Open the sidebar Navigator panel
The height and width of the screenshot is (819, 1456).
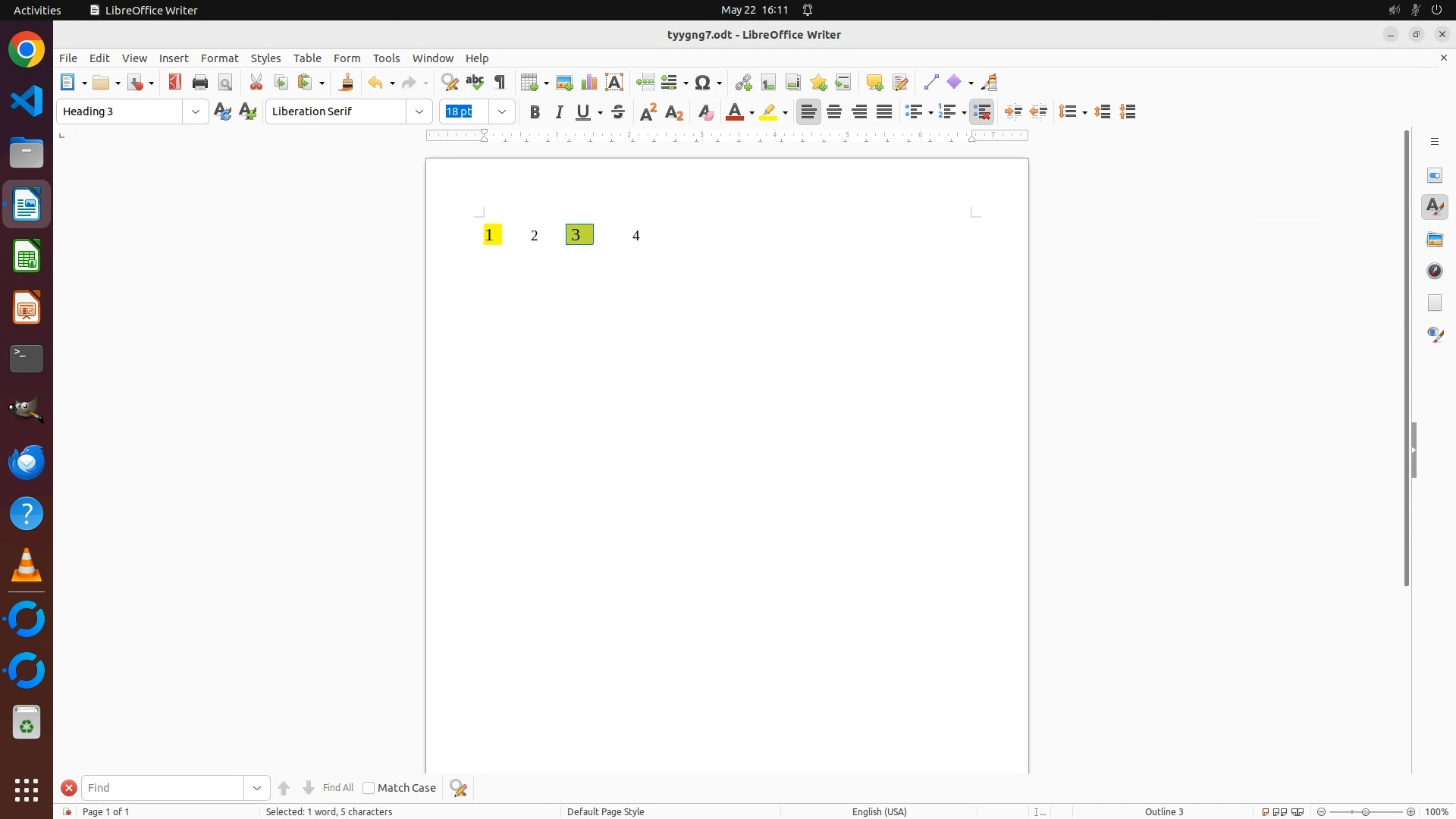pos(1435,271)
